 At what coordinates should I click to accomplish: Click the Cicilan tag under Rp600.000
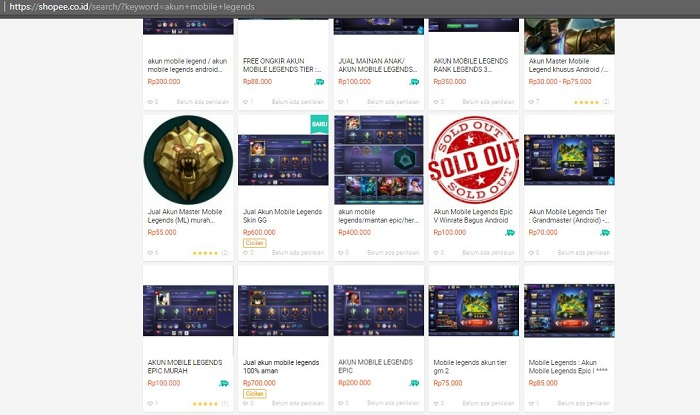(x=254, y=243)
